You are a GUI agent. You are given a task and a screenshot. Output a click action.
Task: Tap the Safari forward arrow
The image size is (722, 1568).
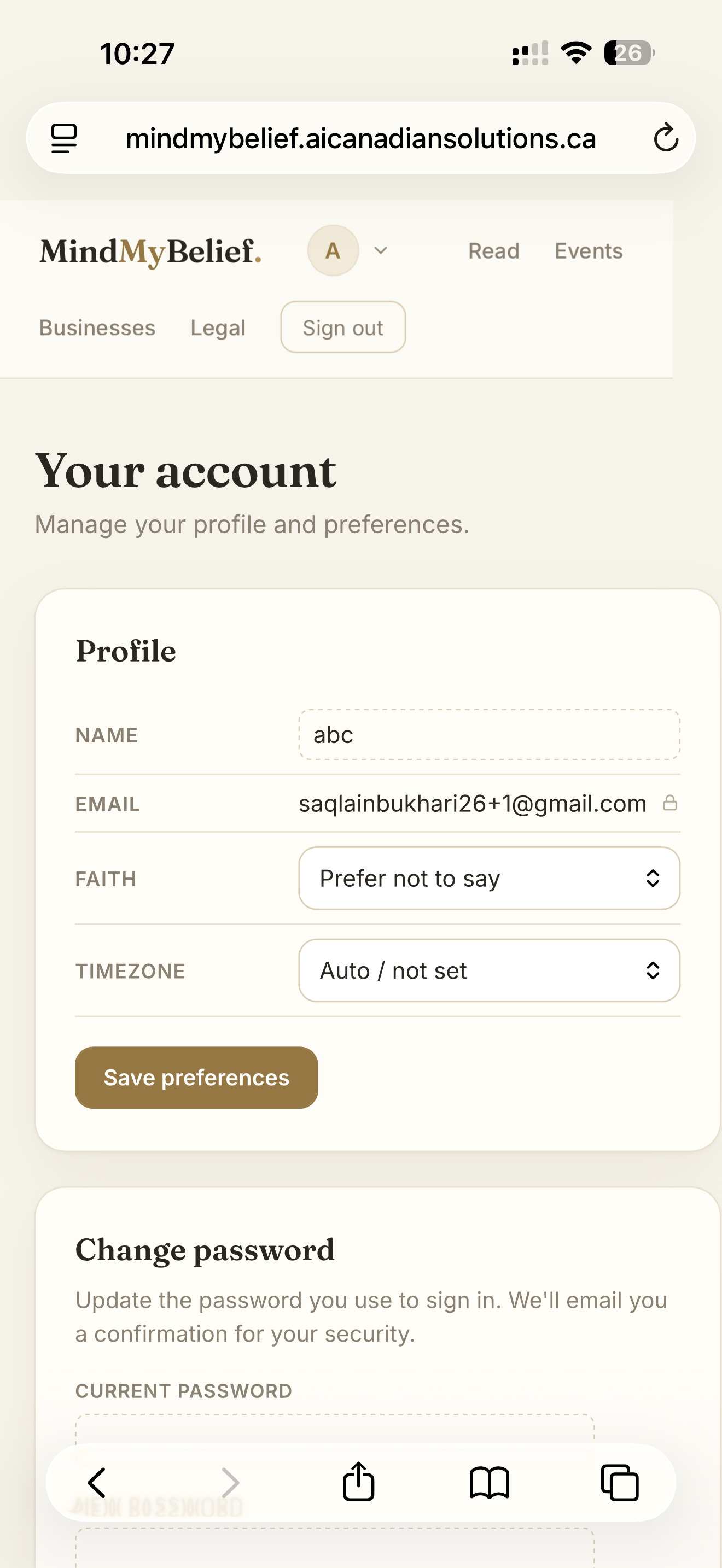point(230,1482)
